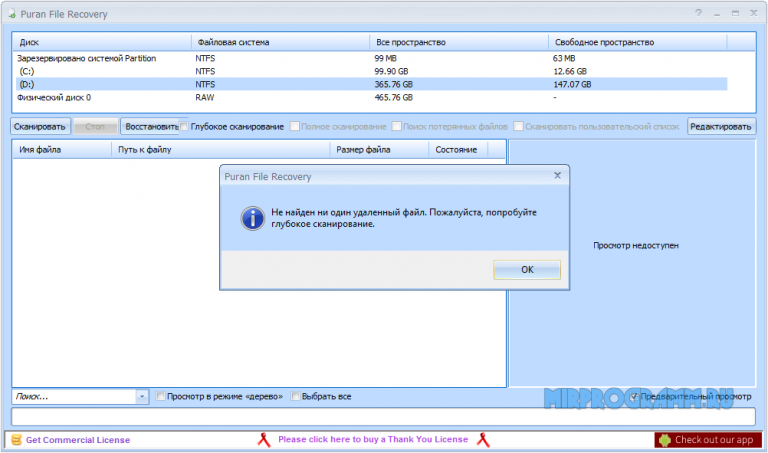Viewport: 768px width, 453px height.
Task: Select the (D:) drive row
Action: [371, 84]
